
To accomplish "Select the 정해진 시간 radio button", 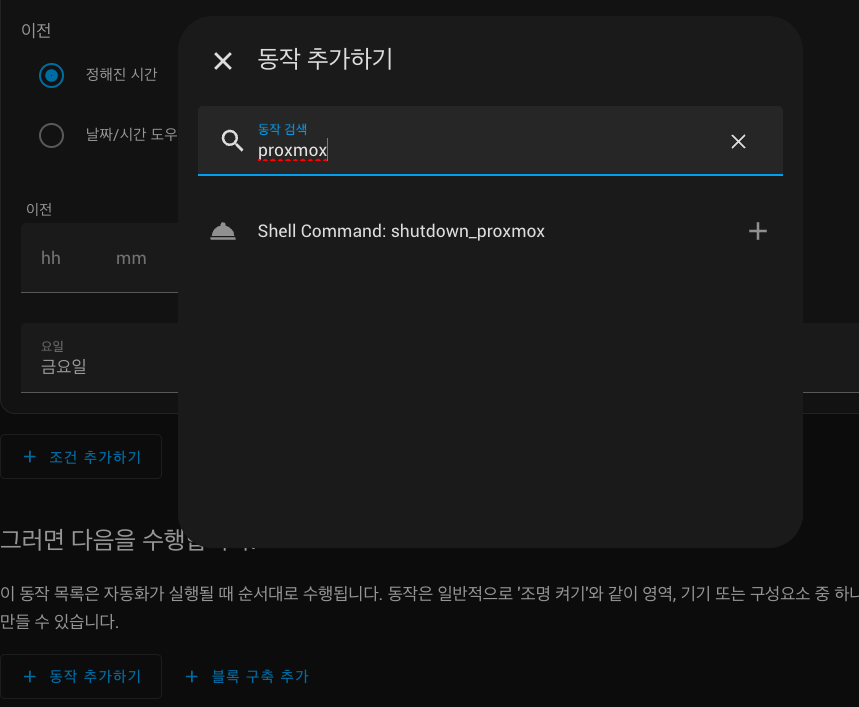I will pos(51,75).
